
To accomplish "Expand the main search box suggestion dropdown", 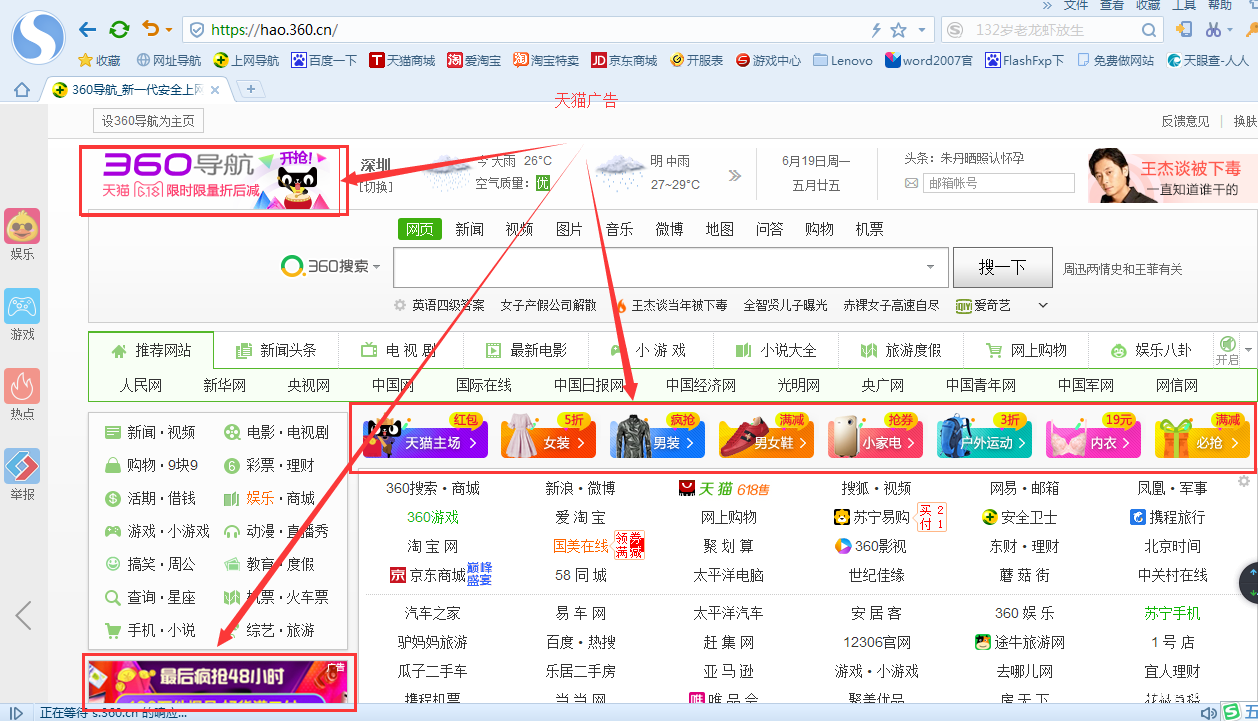I will click(931, 267).
